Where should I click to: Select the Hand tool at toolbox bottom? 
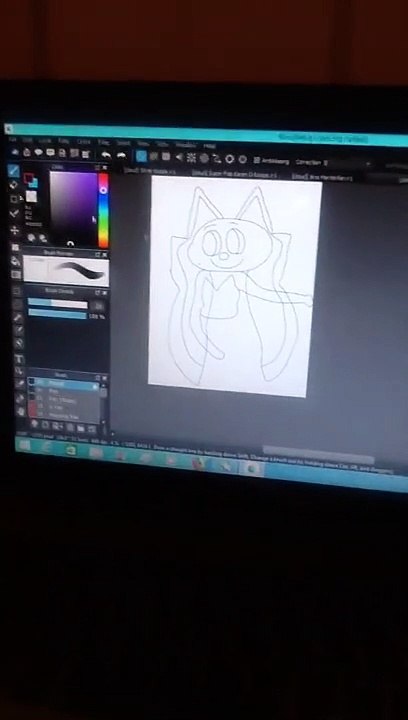pyautogui.click(x=21, y=411)
